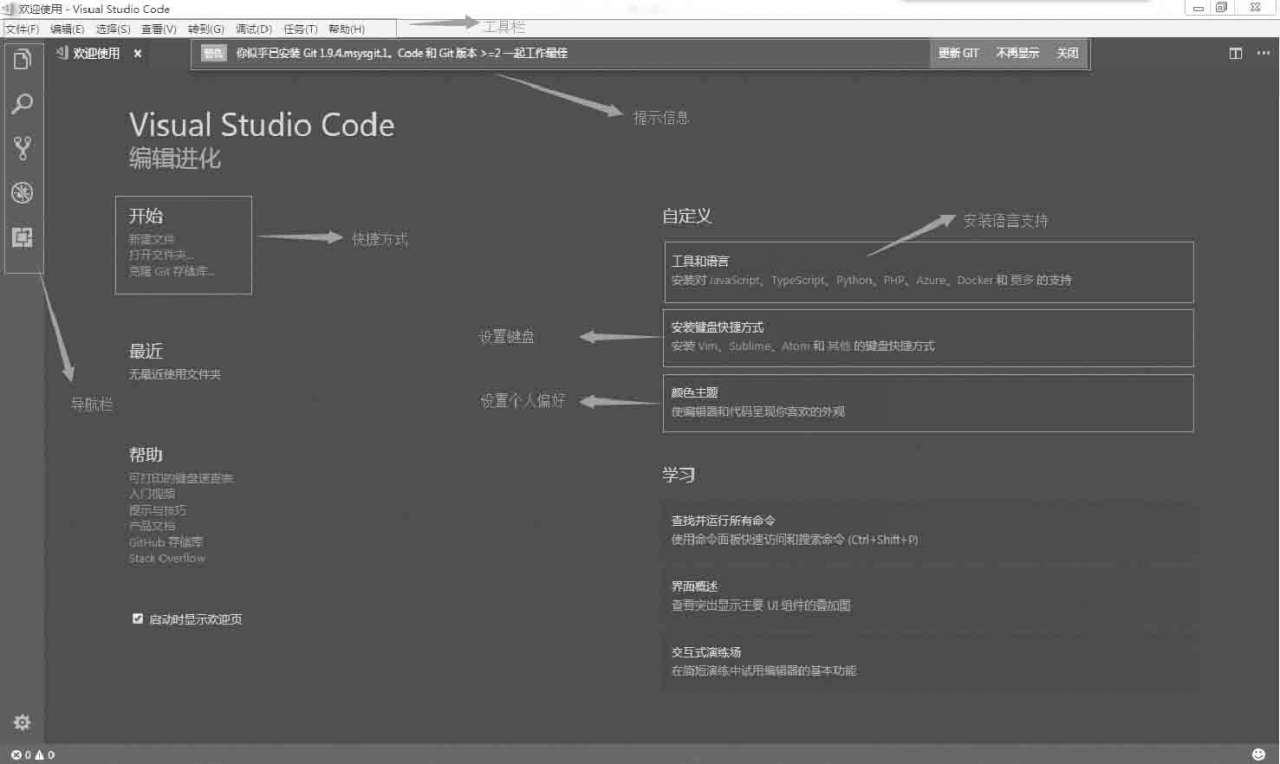Click the split editor icon
1280x764 pixels.
click(1236, 53)
